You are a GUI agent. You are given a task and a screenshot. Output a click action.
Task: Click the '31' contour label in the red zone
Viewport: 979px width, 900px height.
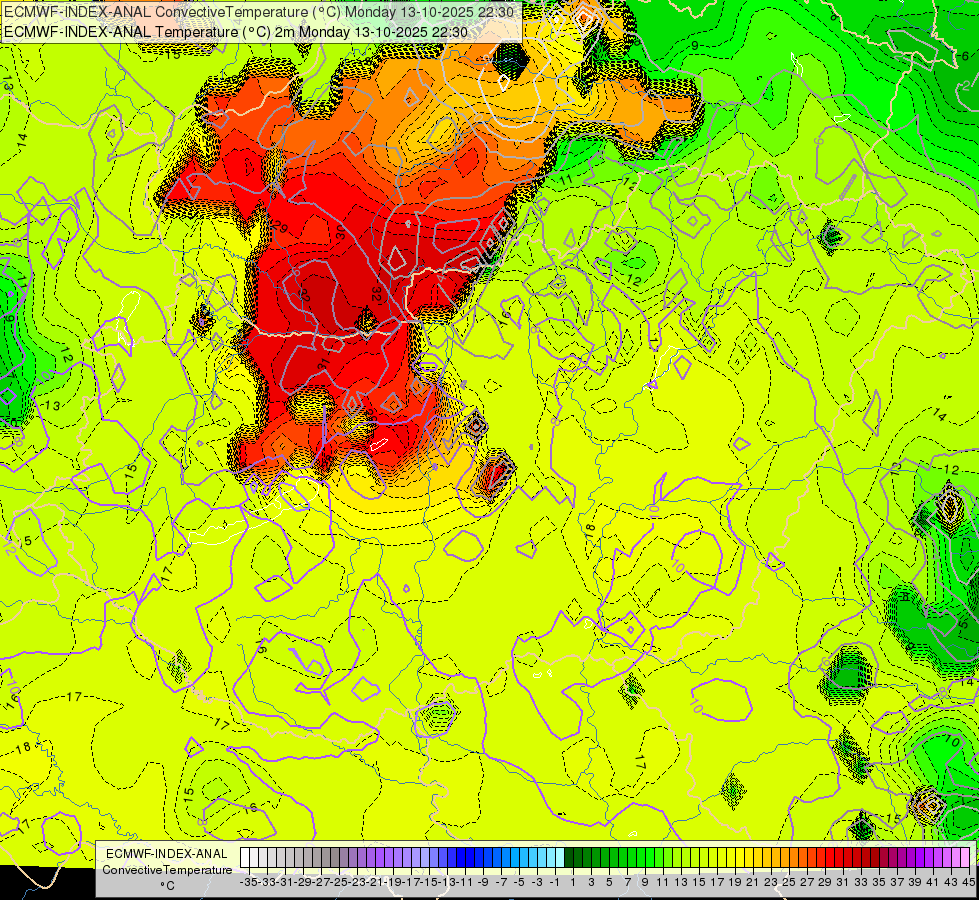pos(323,363)
